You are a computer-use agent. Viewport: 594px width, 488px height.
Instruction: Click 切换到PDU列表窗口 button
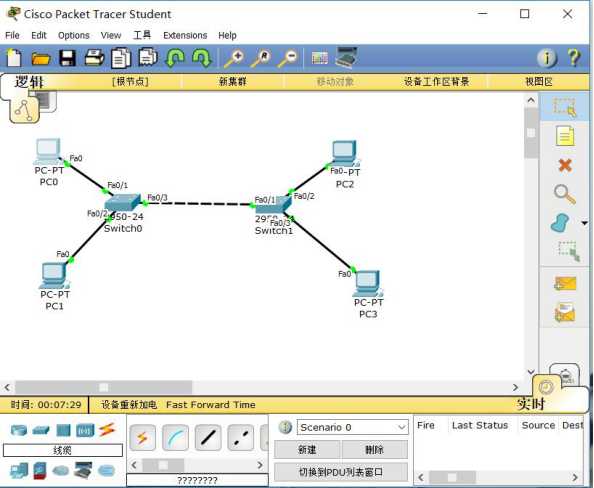341,472
